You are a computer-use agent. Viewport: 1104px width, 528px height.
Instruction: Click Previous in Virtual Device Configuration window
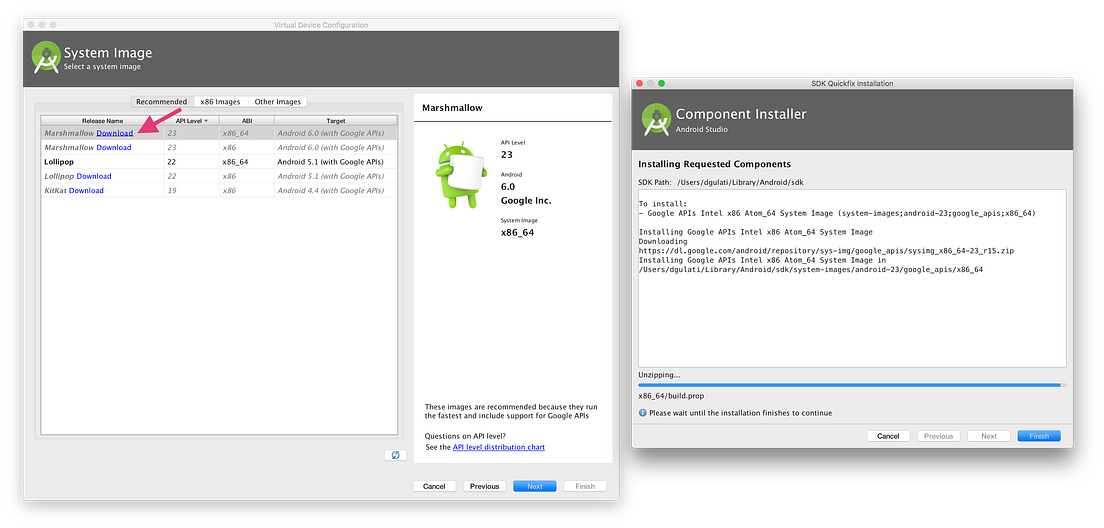(x=484, y=486)
